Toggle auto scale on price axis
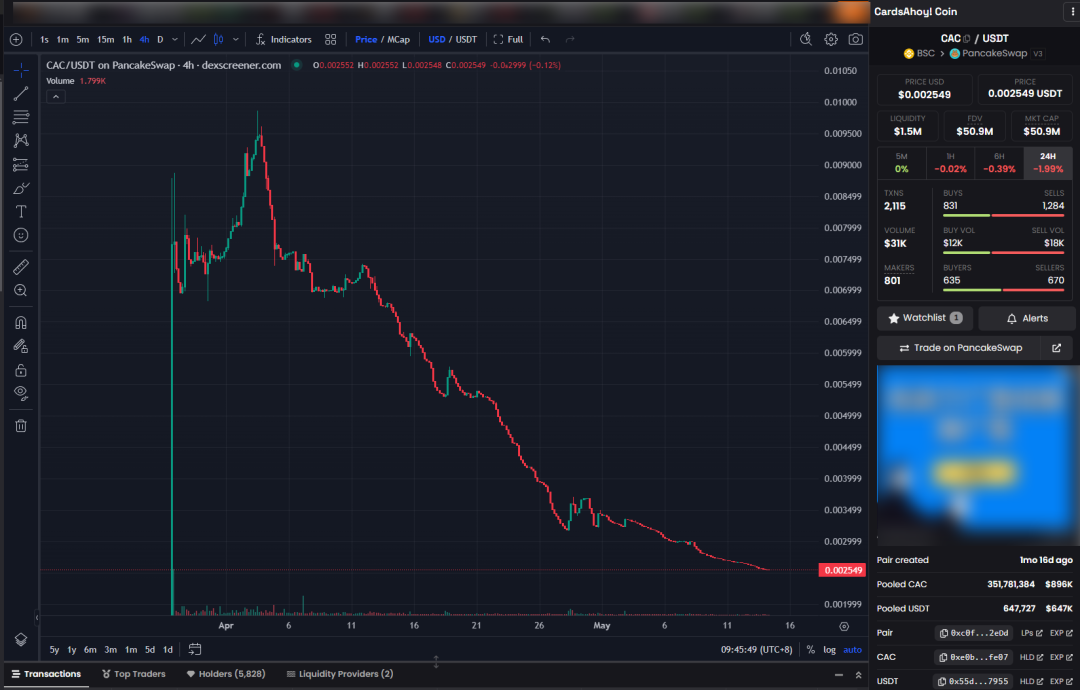Viewport: 1080px width, 690px height. 853,649
